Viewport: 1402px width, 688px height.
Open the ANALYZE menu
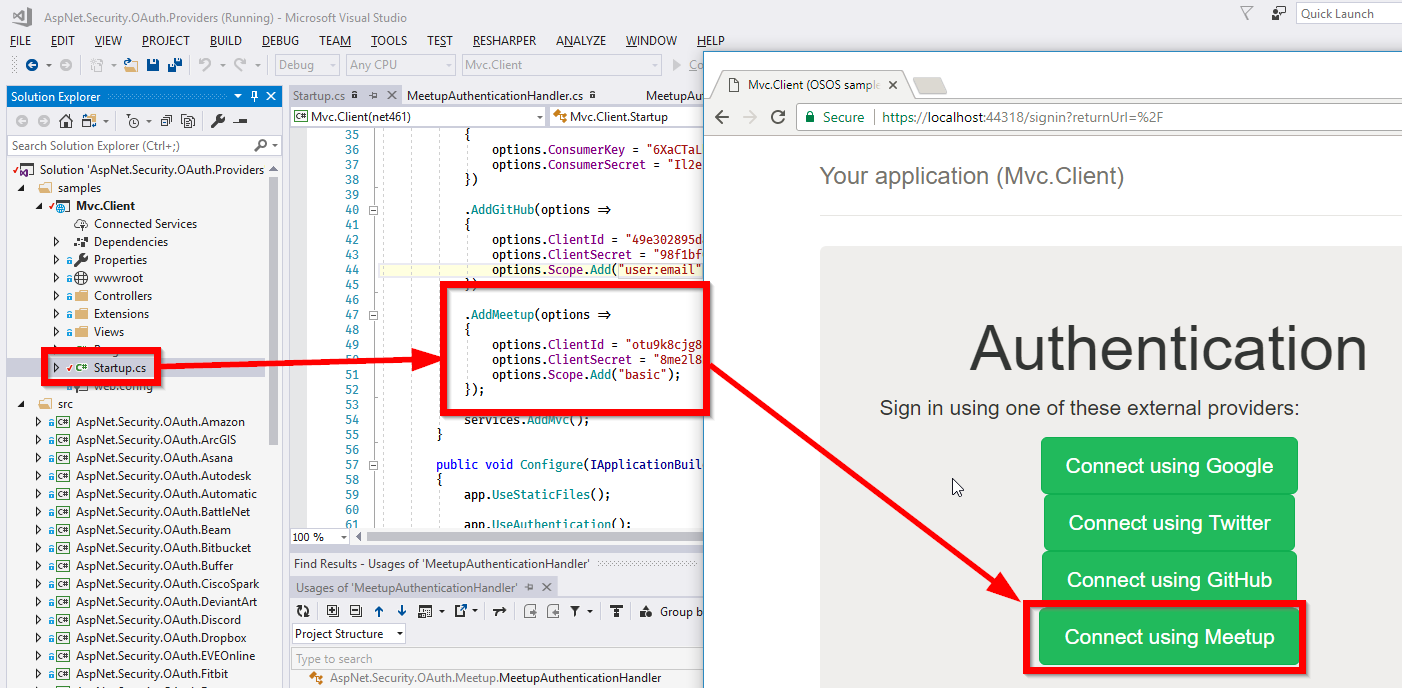(x=581, y=41)
